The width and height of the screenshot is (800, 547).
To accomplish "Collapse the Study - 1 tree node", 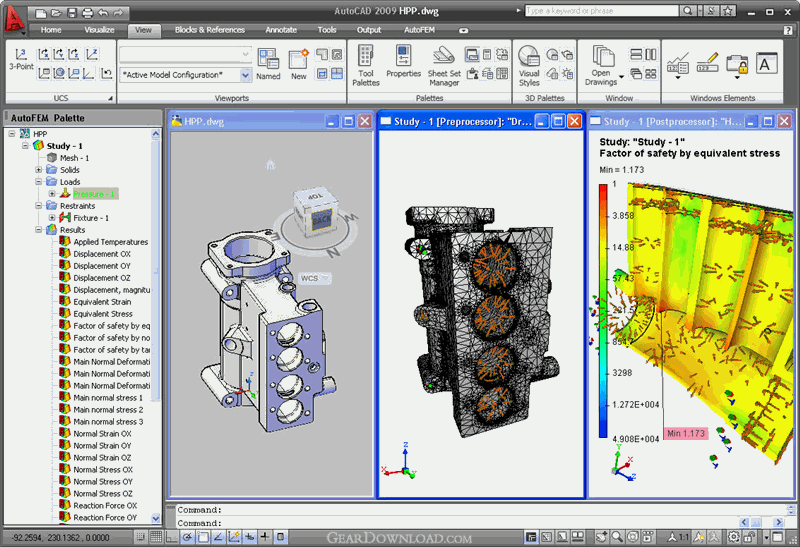I will pos(25,146).
